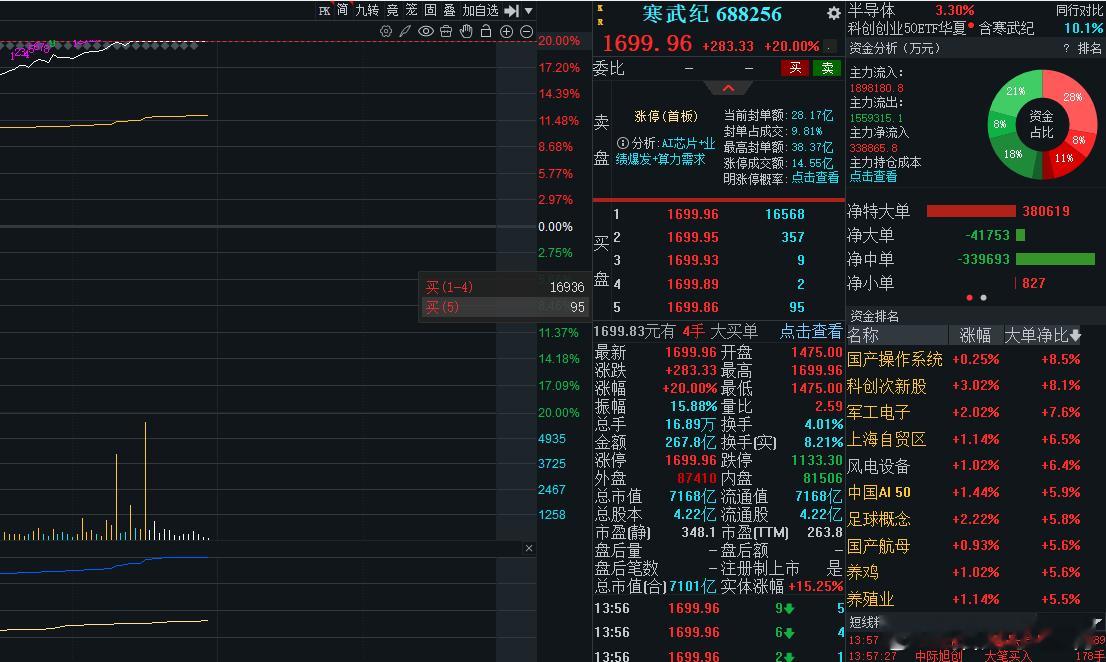The width and height of the screenshot is (1106, 662).
Task: Click the eye view icon above the chart
Action: (x=425, y=31)
